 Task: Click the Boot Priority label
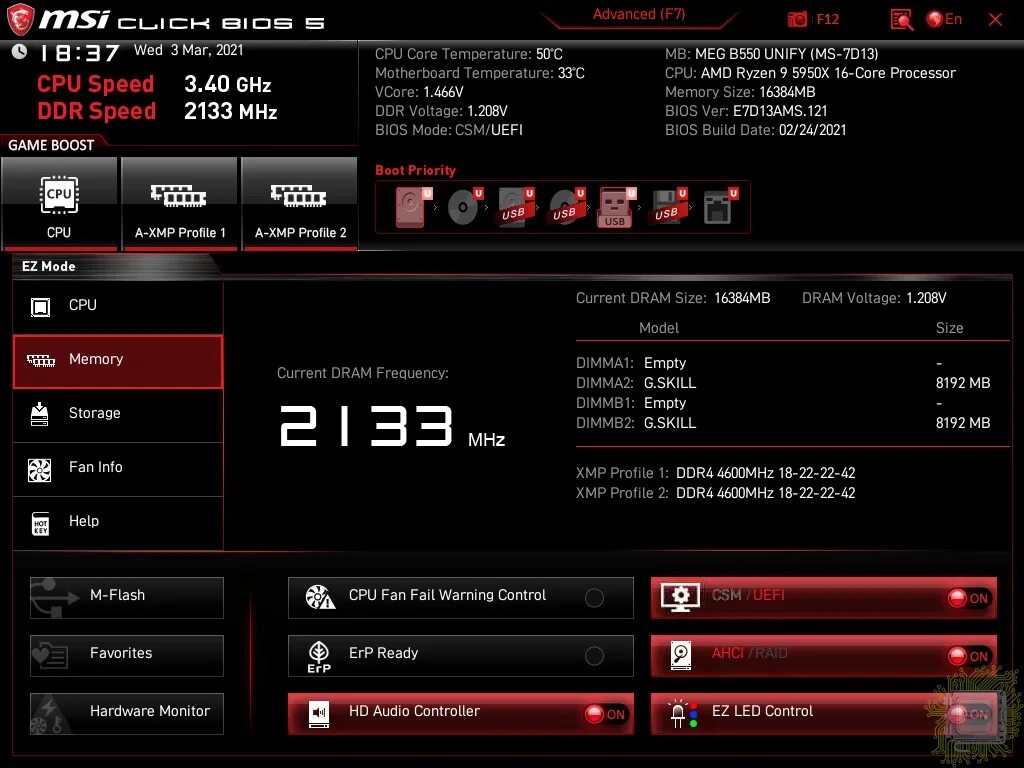[415, 170]
